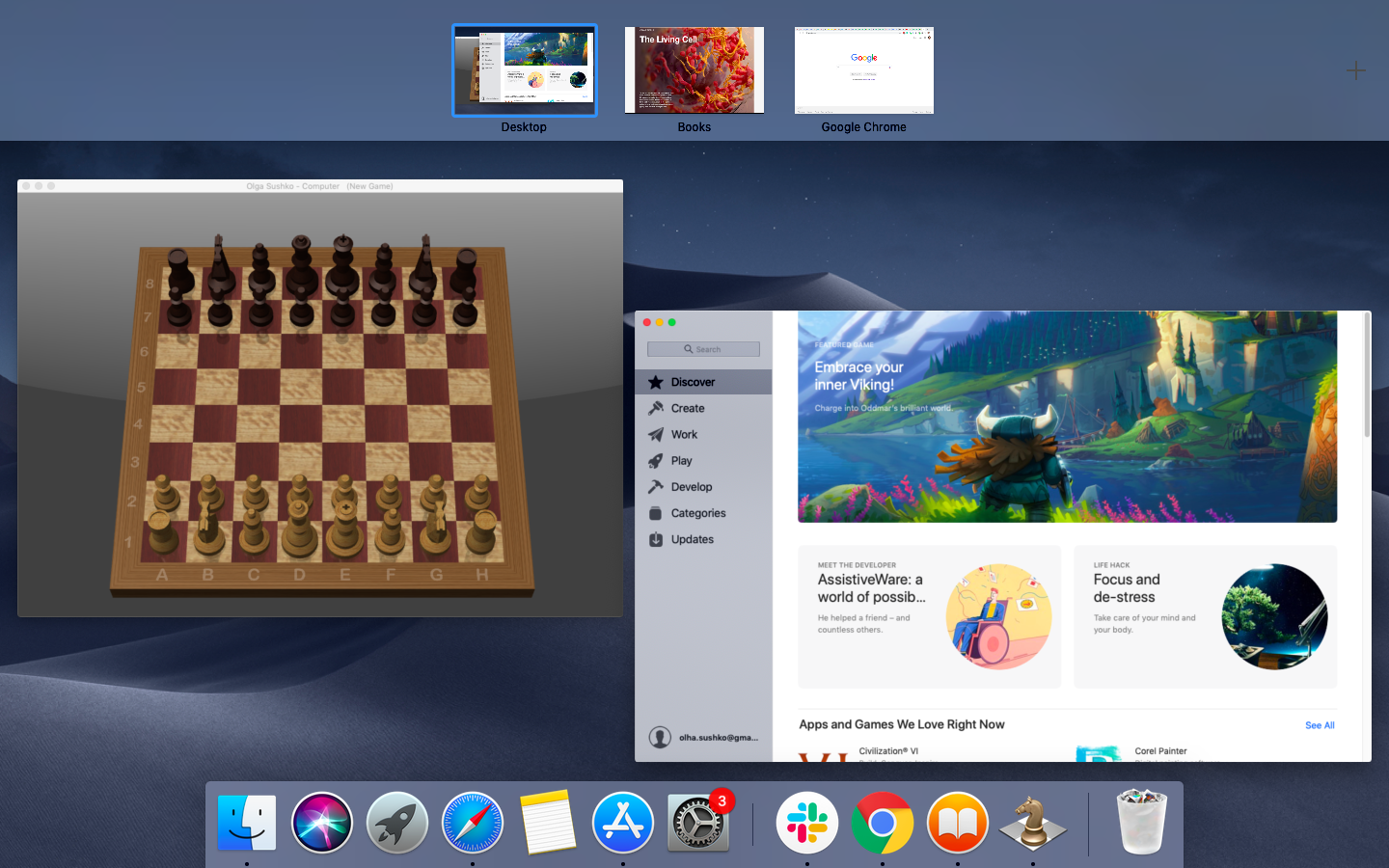Select the Desktop space thumbnail

[x=525, y=70]
